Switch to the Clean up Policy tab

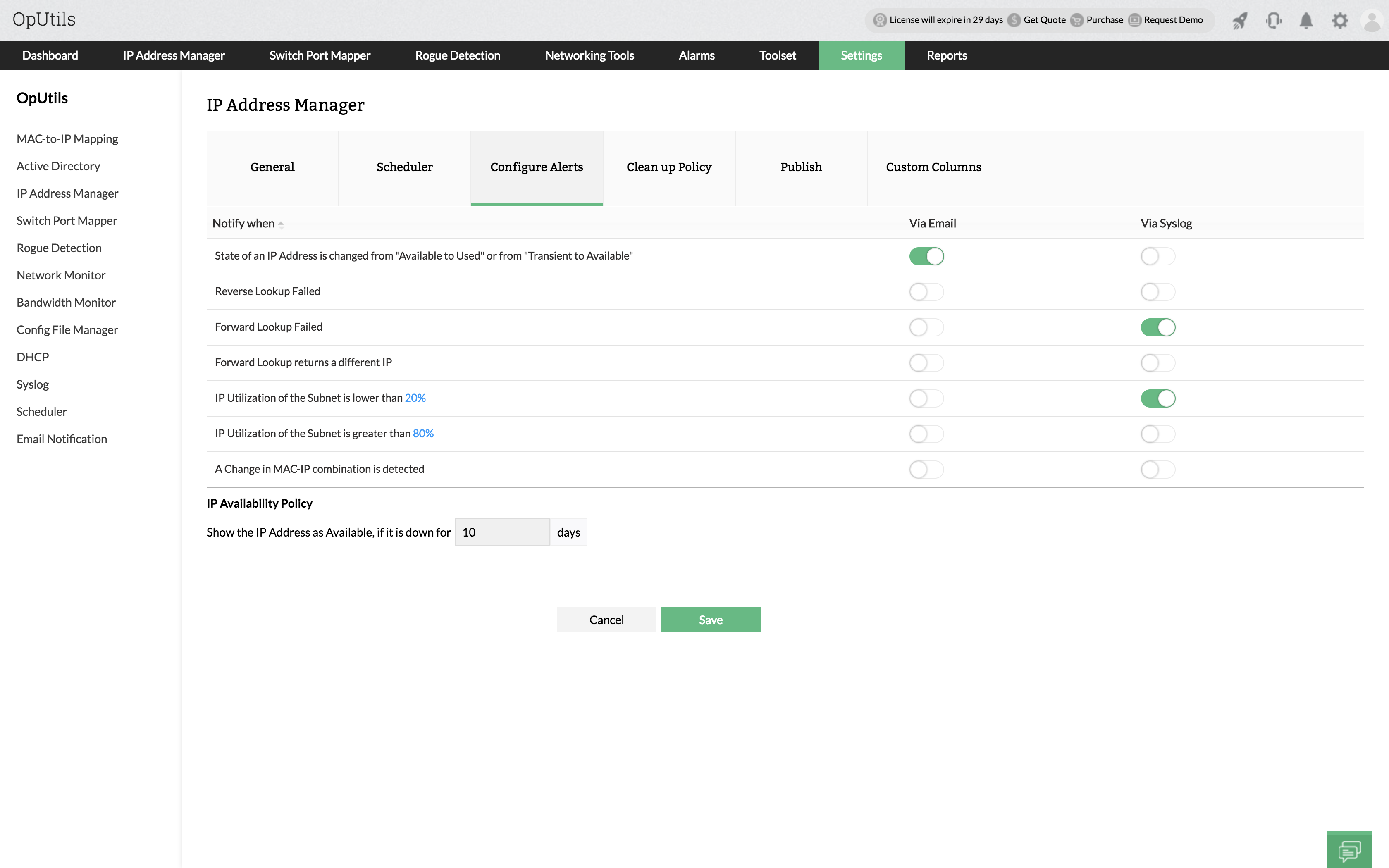[x=669, y=167]
